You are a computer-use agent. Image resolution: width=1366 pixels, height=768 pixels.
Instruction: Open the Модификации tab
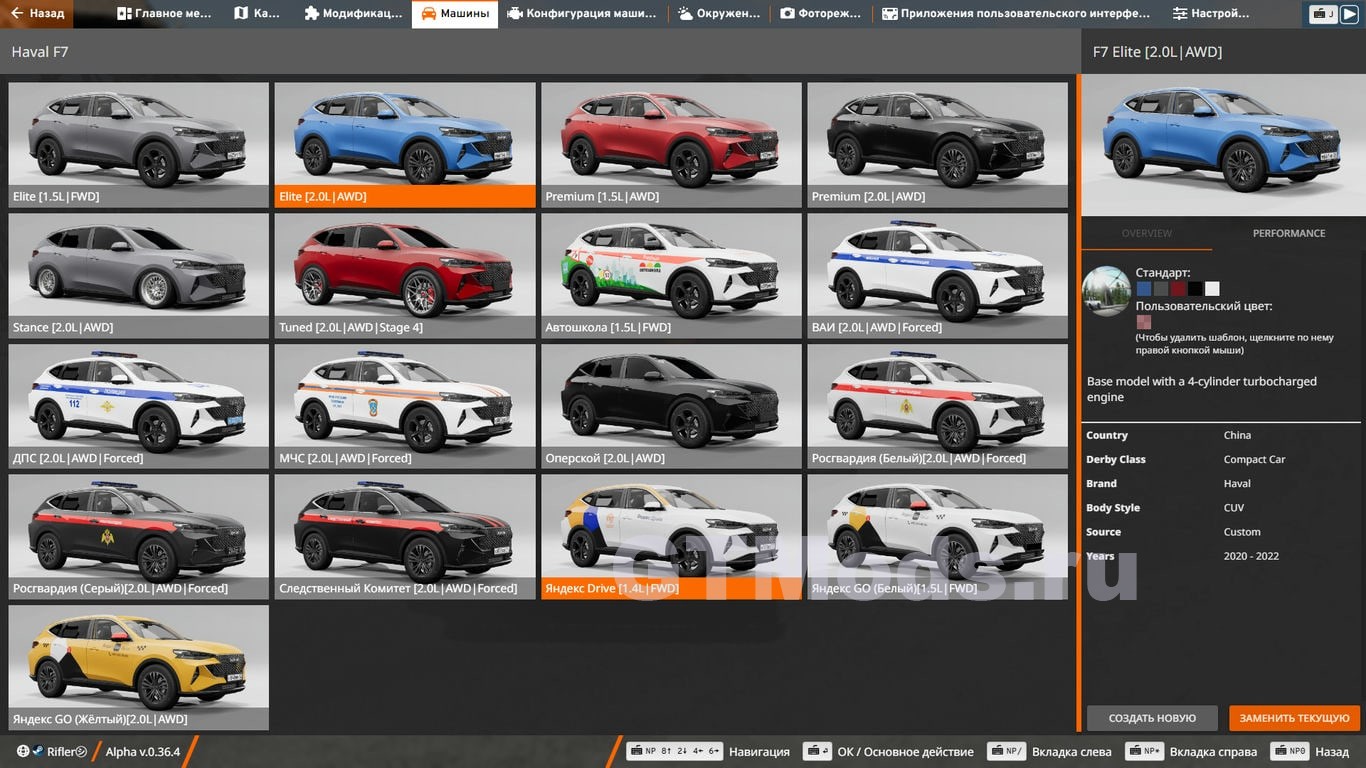[352, 14]
